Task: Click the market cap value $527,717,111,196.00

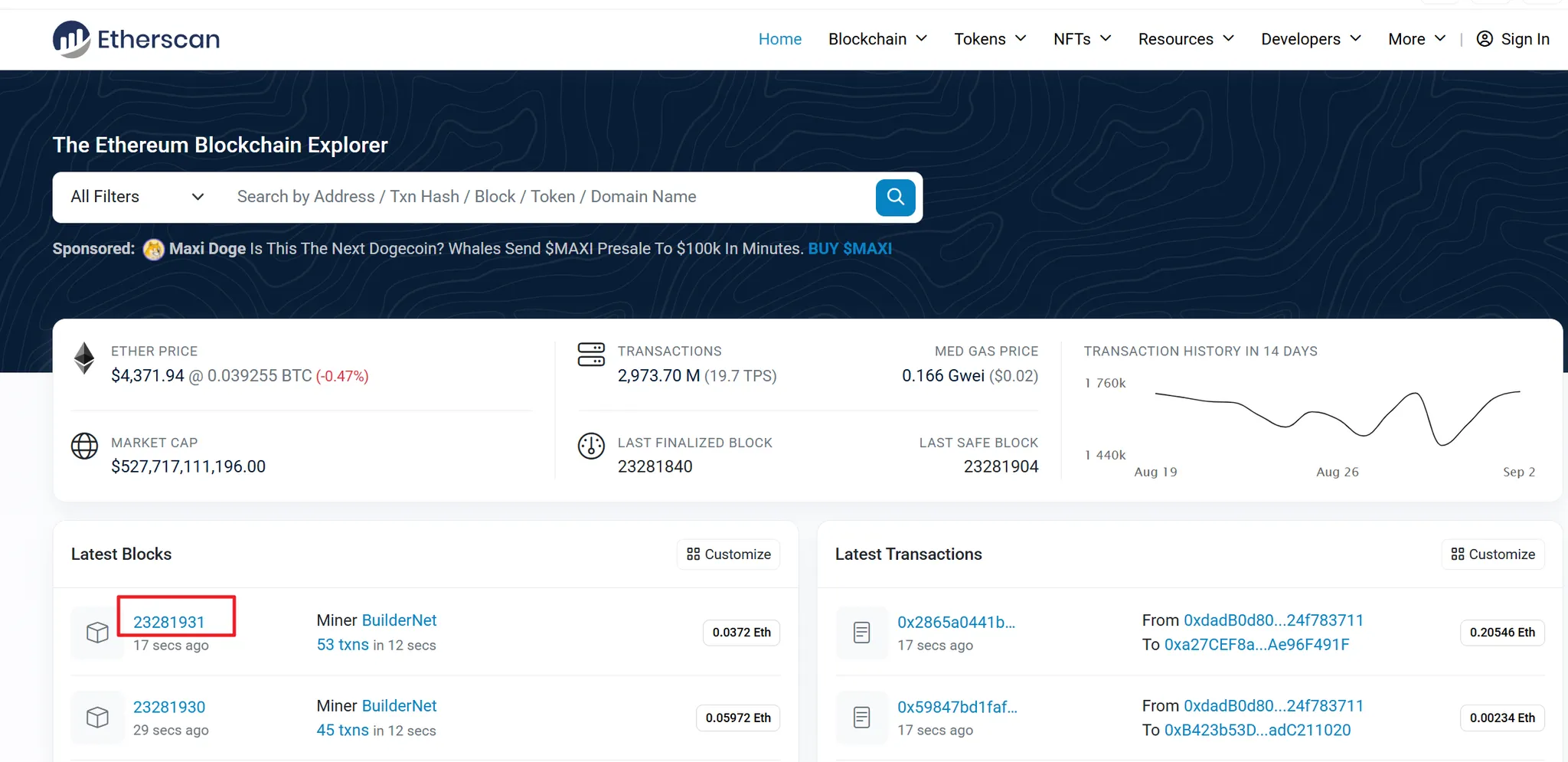Action: click(188, 466)
